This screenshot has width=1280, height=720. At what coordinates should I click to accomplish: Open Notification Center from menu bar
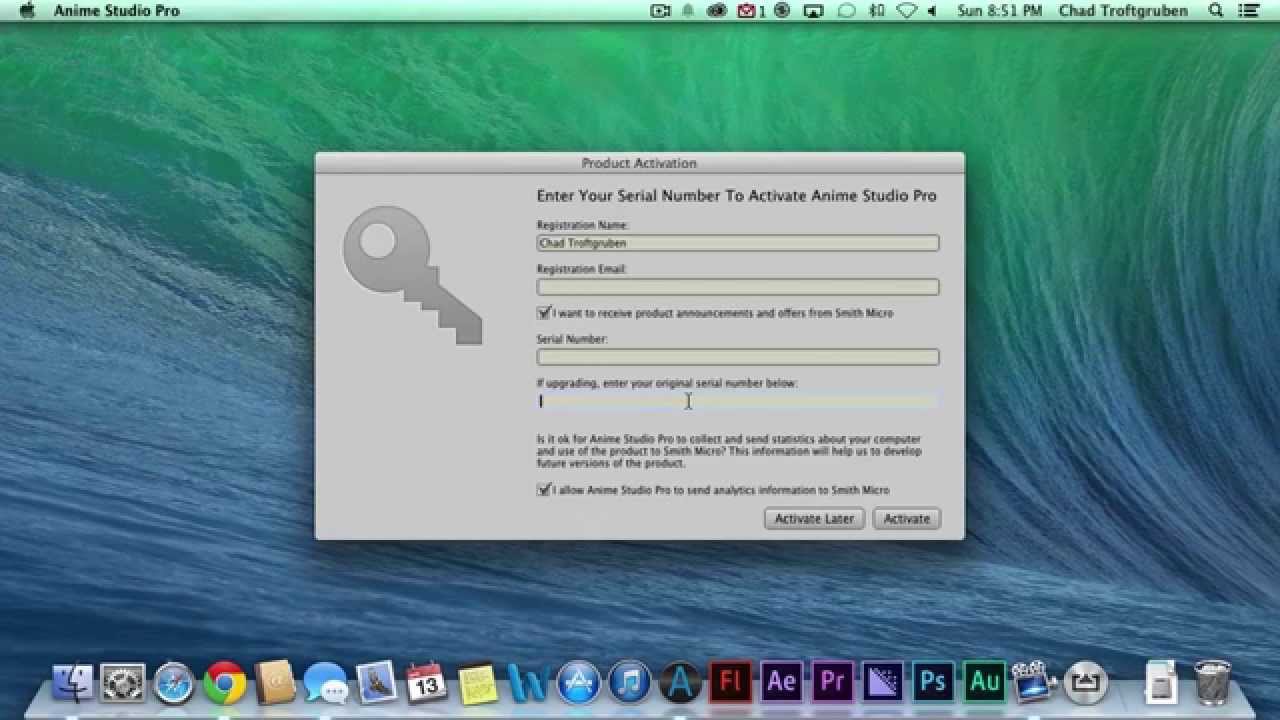(x=1249, y=11)
